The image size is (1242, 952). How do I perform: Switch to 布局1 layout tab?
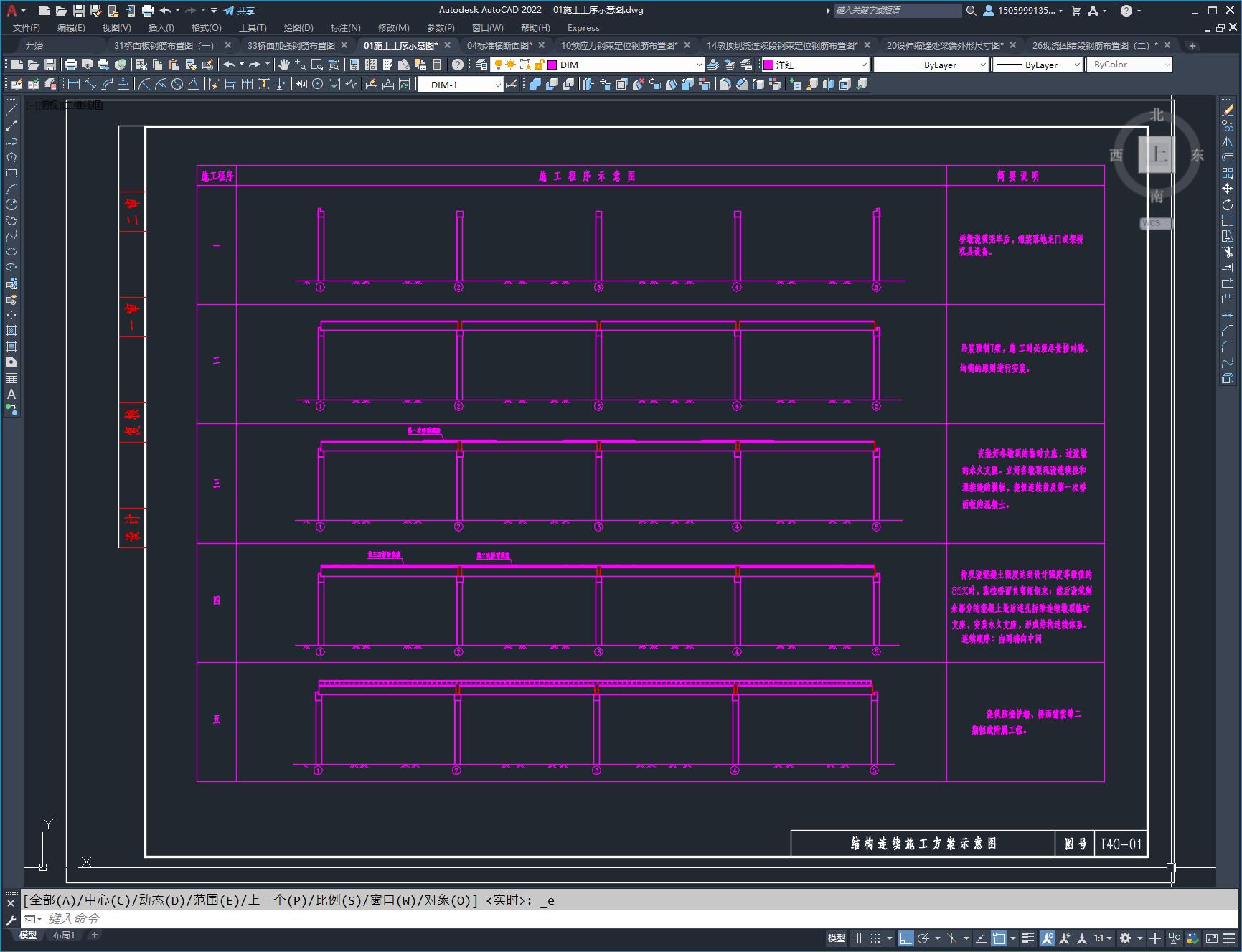(x=63, y=935)
